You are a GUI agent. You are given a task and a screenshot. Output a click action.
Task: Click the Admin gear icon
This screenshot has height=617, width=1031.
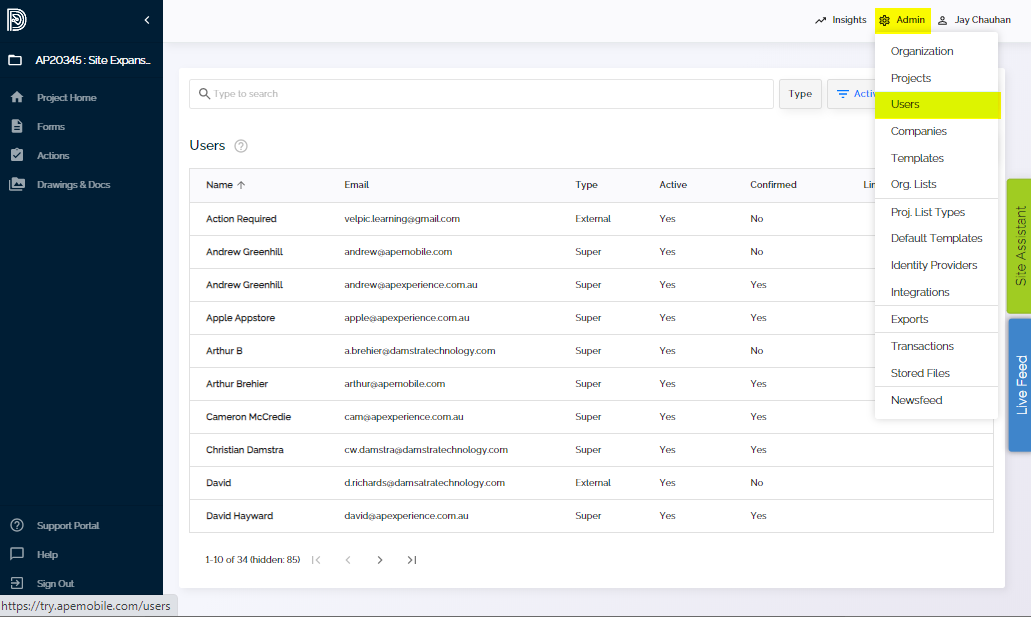click(884, 19)
